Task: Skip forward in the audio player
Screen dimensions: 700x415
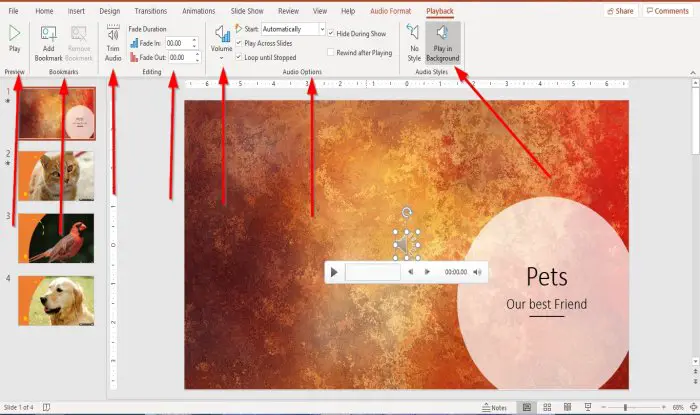Action: 427,272
